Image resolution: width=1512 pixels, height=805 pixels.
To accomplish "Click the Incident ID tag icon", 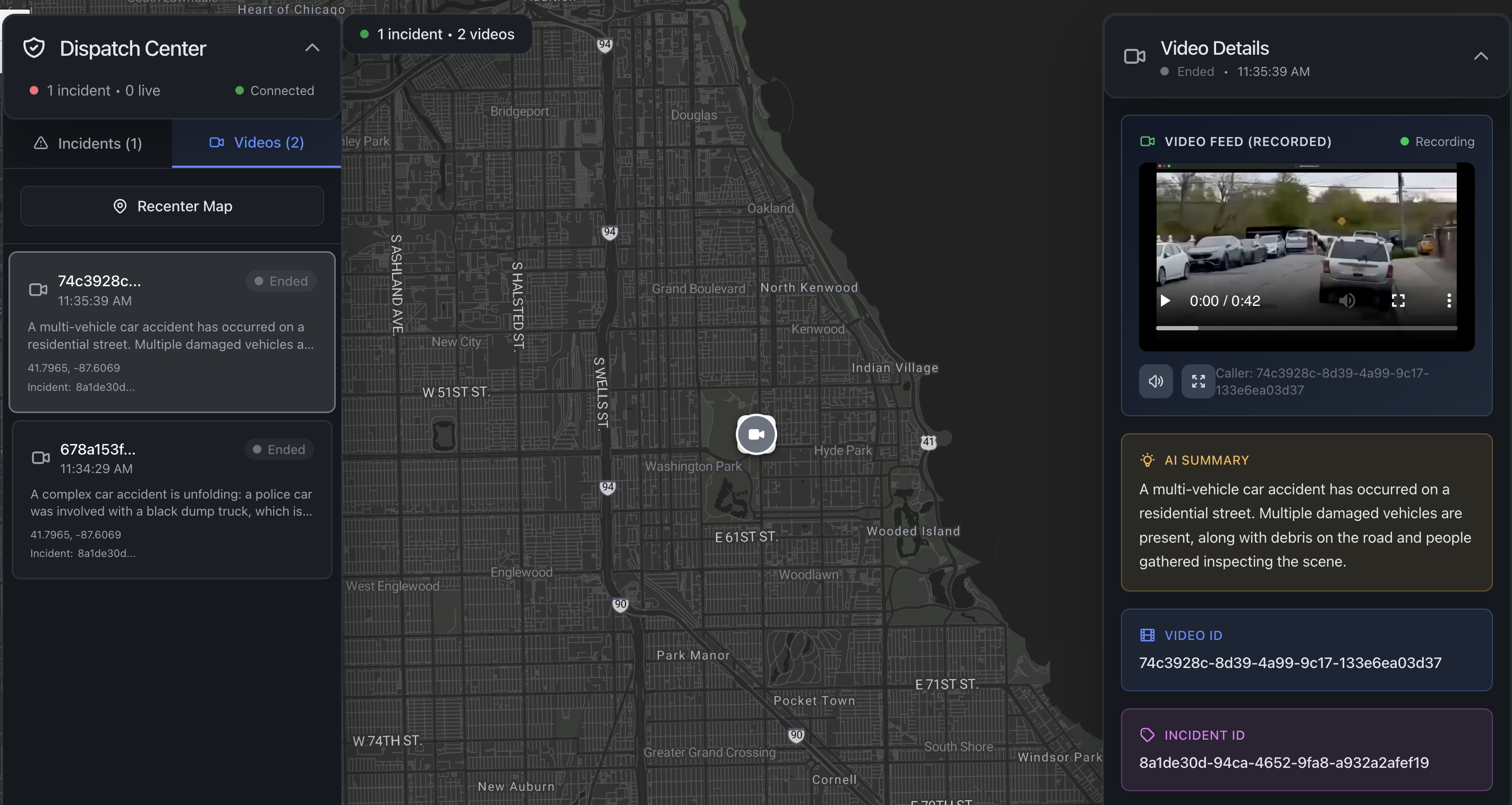I will [x=1147, y=734].
